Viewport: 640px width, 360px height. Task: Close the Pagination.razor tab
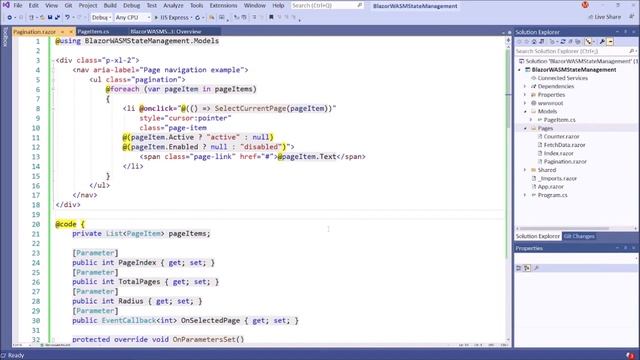point(71,31)
